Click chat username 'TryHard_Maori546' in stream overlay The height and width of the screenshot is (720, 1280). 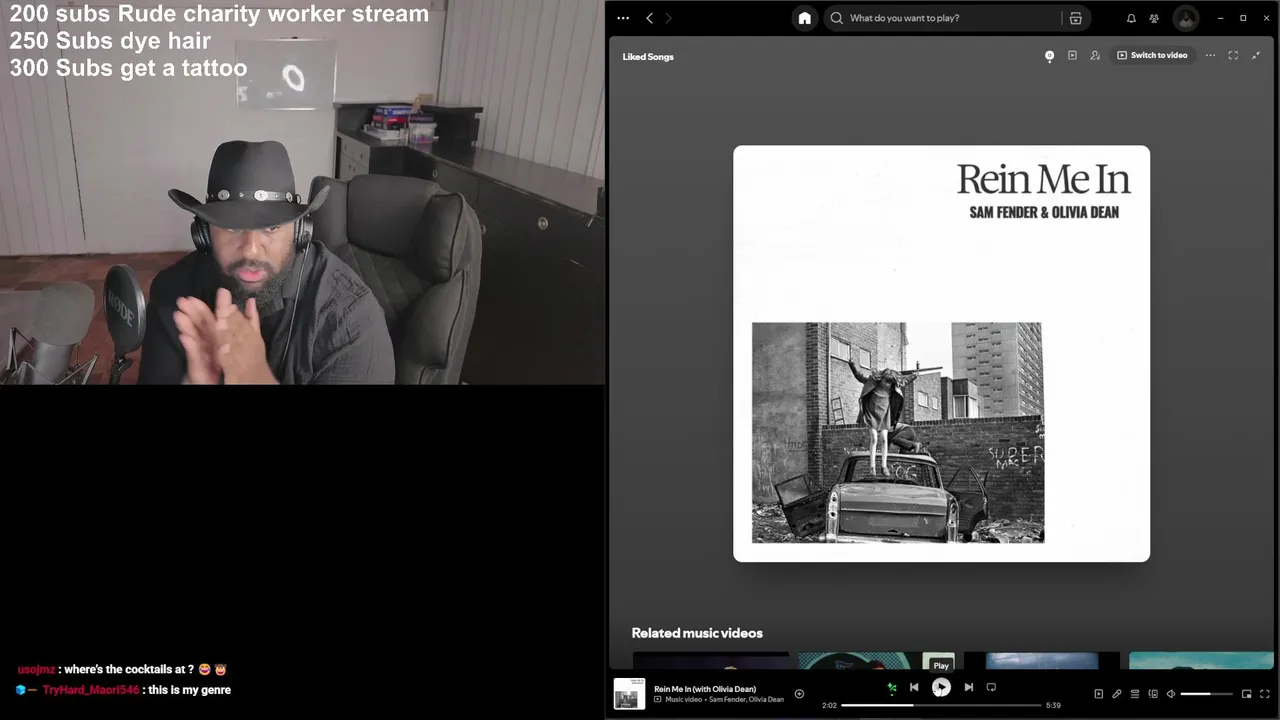click(91, 690)
